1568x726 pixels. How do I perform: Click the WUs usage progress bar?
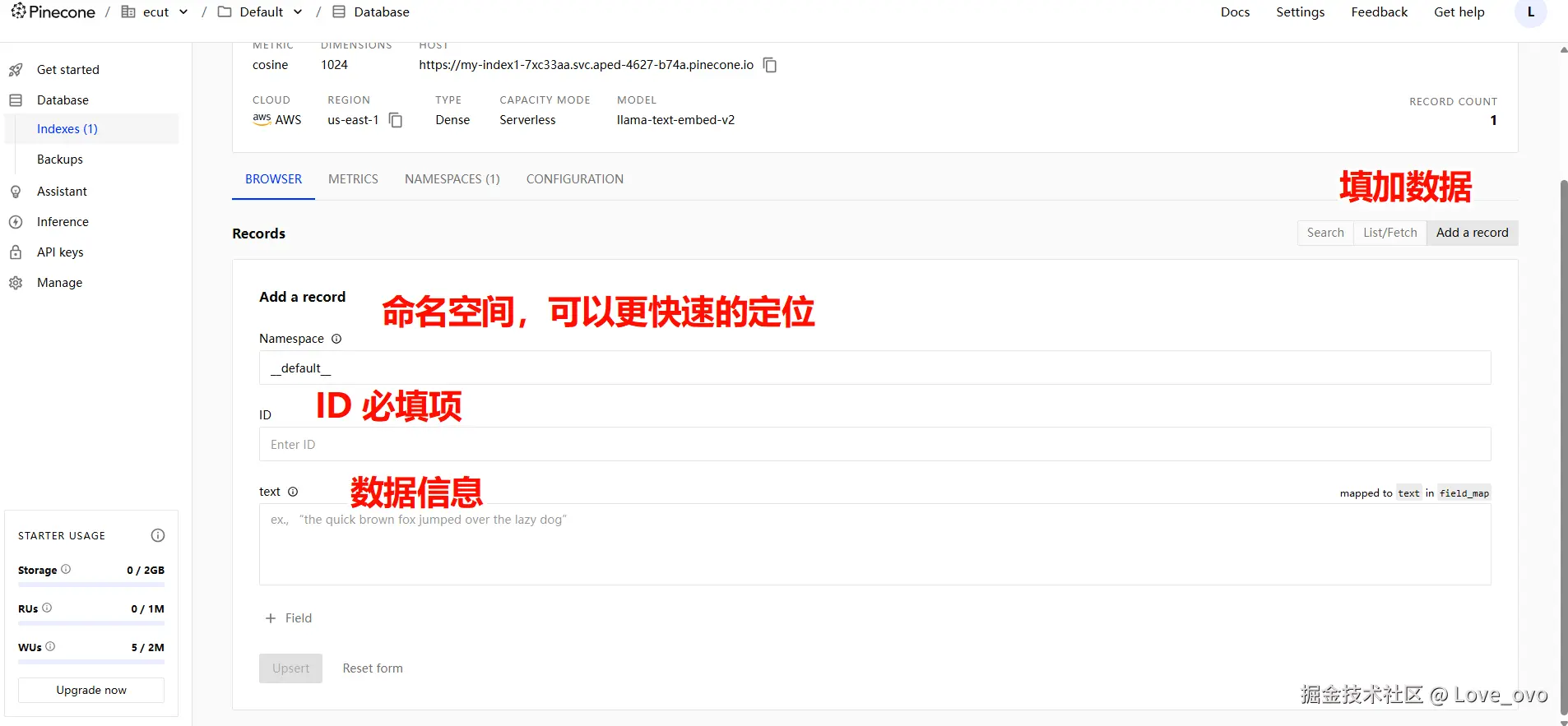(x=91, y=662)
